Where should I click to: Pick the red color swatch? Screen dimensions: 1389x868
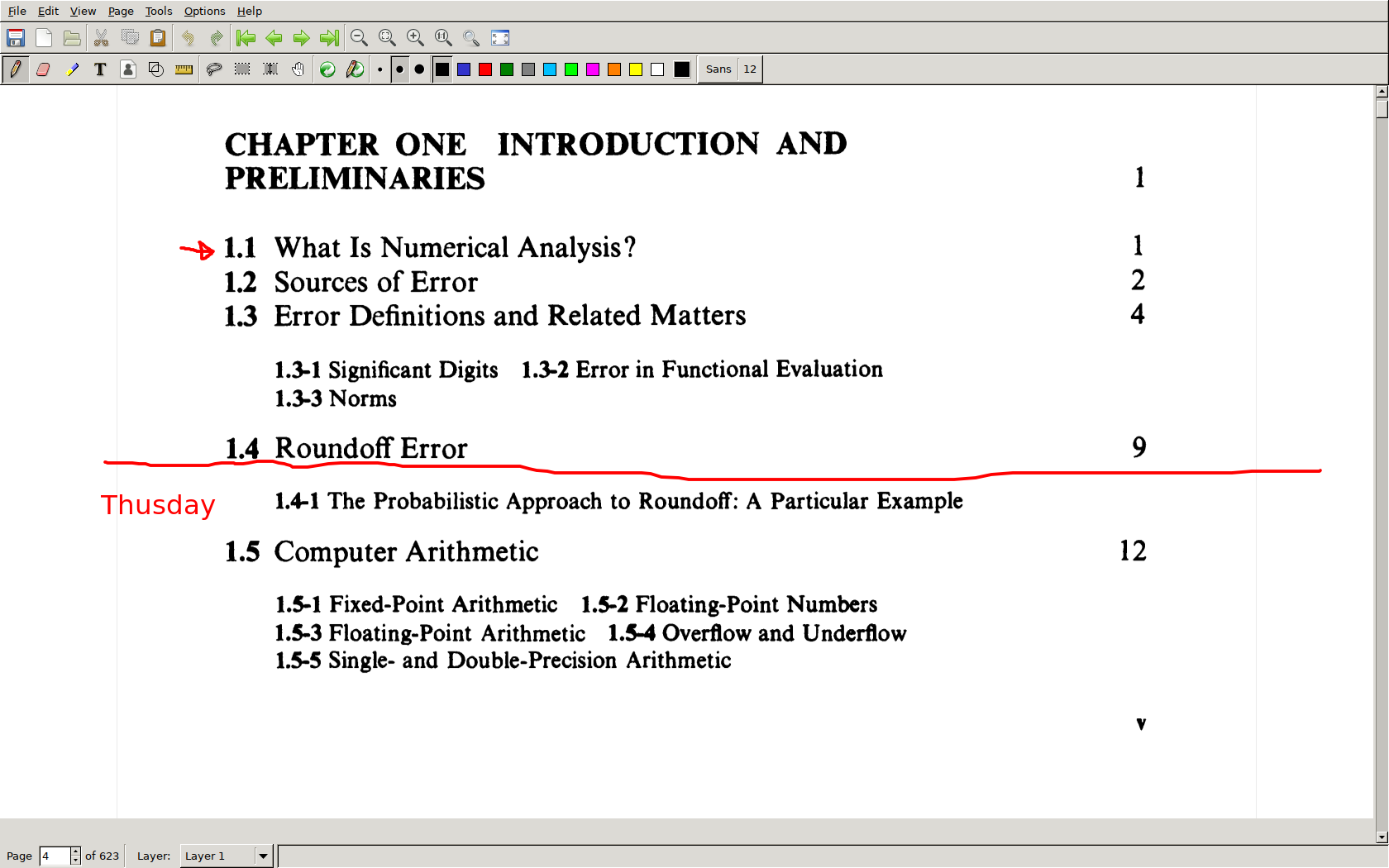(485, 69)
